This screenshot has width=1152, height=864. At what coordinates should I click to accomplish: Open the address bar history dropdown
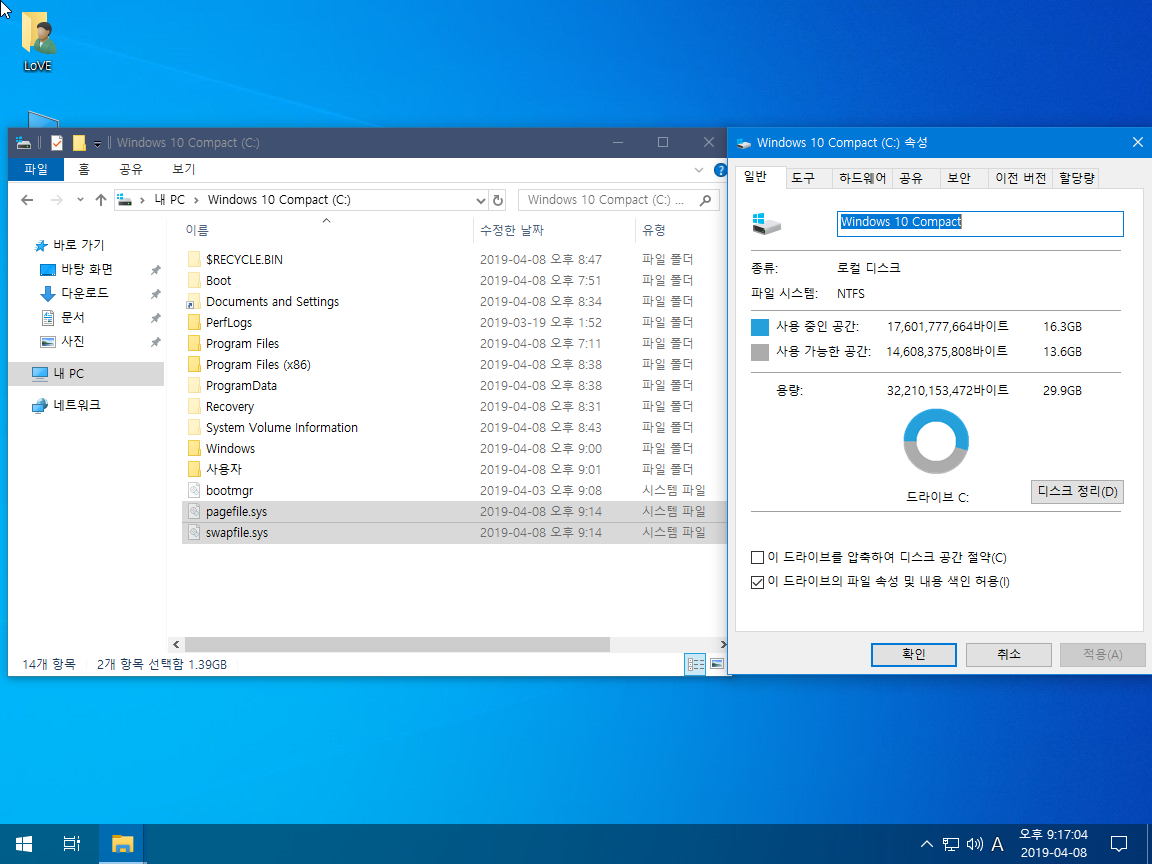(480, 200)
